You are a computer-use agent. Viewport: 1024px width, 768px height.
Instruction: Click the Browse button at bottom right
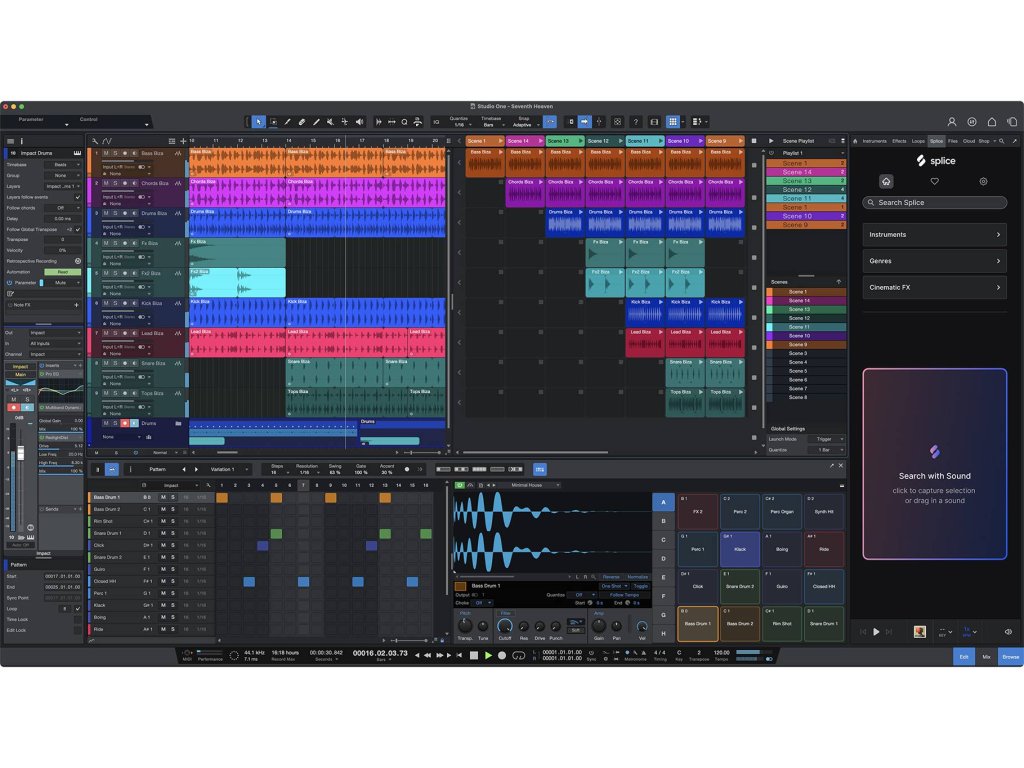pyautogui.click(x=1010, y=657)
